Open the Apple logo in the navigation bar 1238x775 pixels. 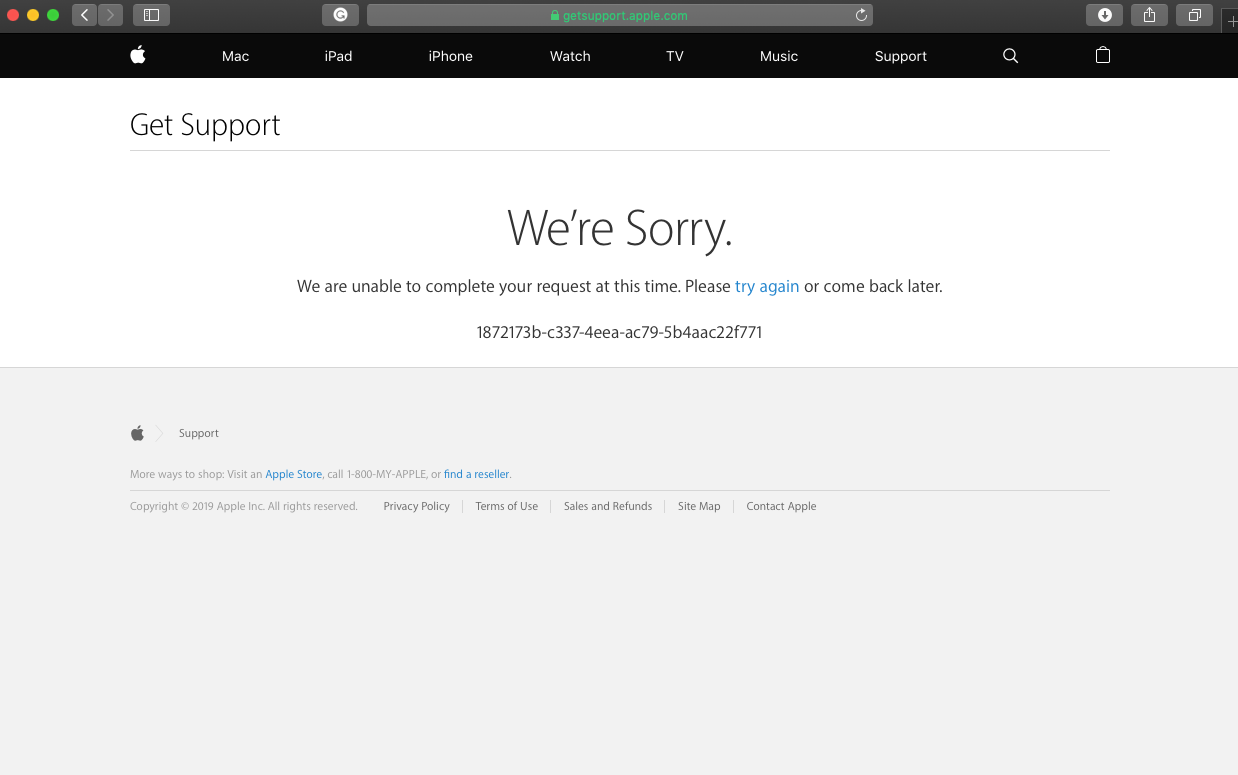point(137,55)
